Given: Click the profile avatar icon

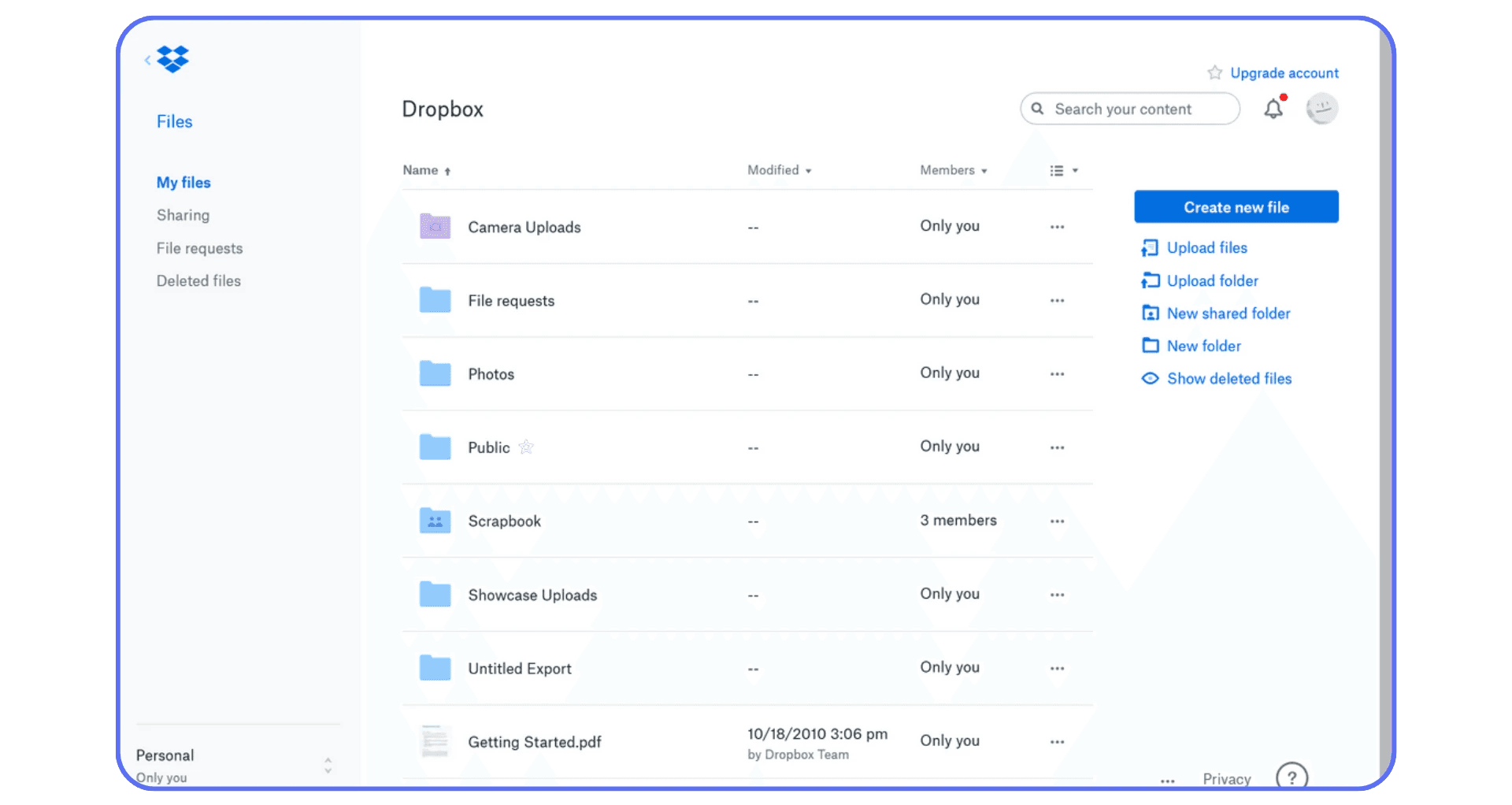Looking at the screenshot, I should coord(1322,109).
